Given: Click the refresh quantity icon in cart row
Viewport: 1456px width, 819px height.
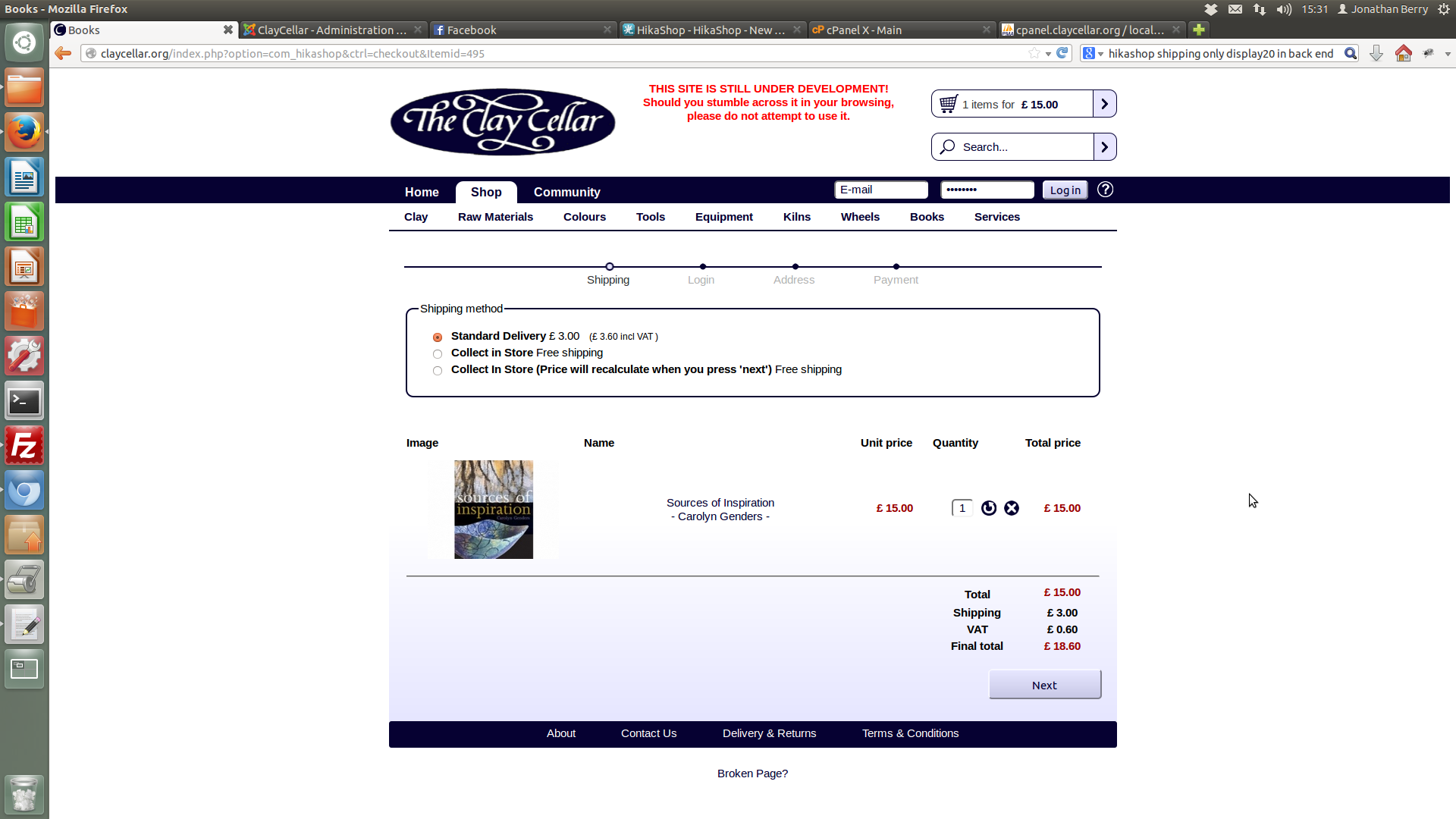Looking at the screenshot, I should pyautogui.click(x=988, y=508).
